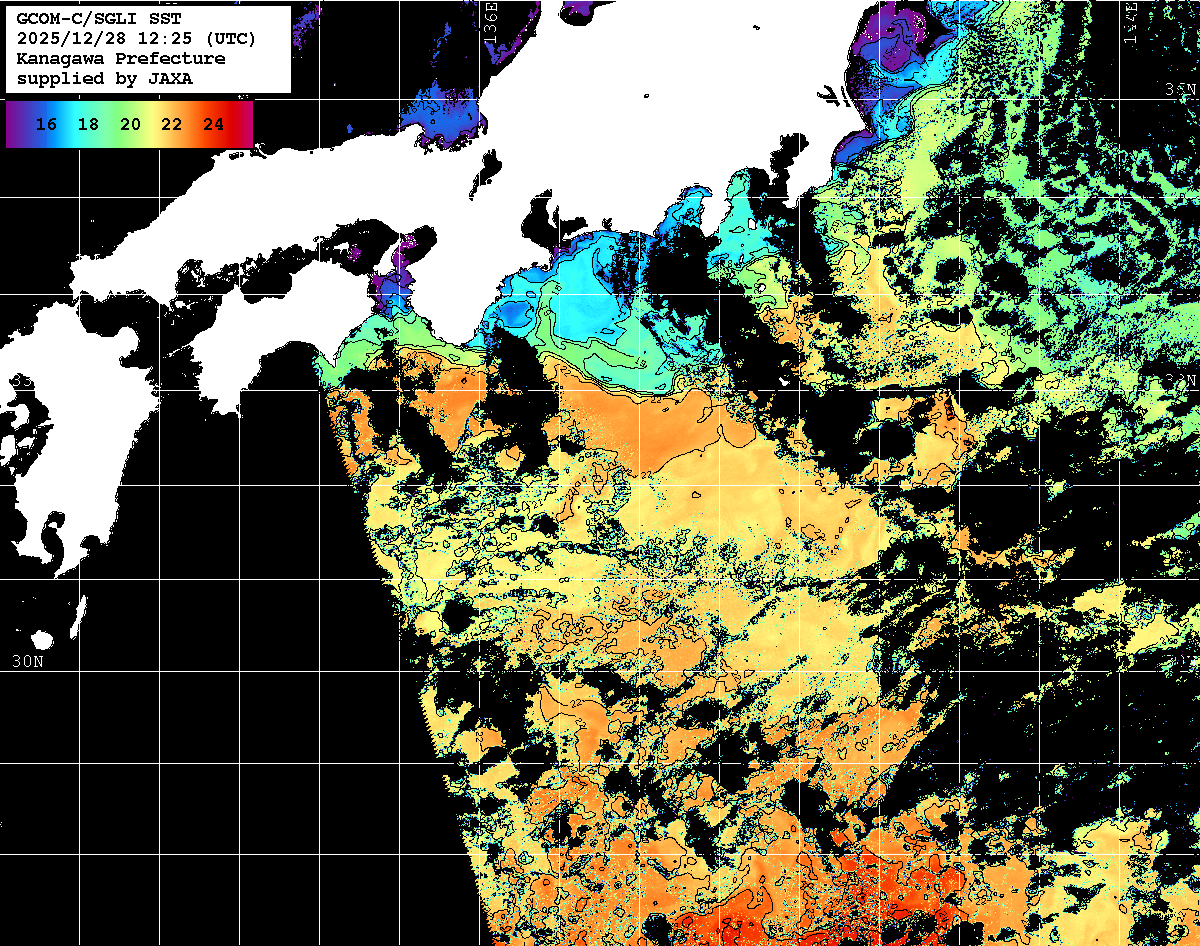This screenshot has width=1200, height=946.
Task: Click the 16 value on temperature legend
Action: (45, 125)
